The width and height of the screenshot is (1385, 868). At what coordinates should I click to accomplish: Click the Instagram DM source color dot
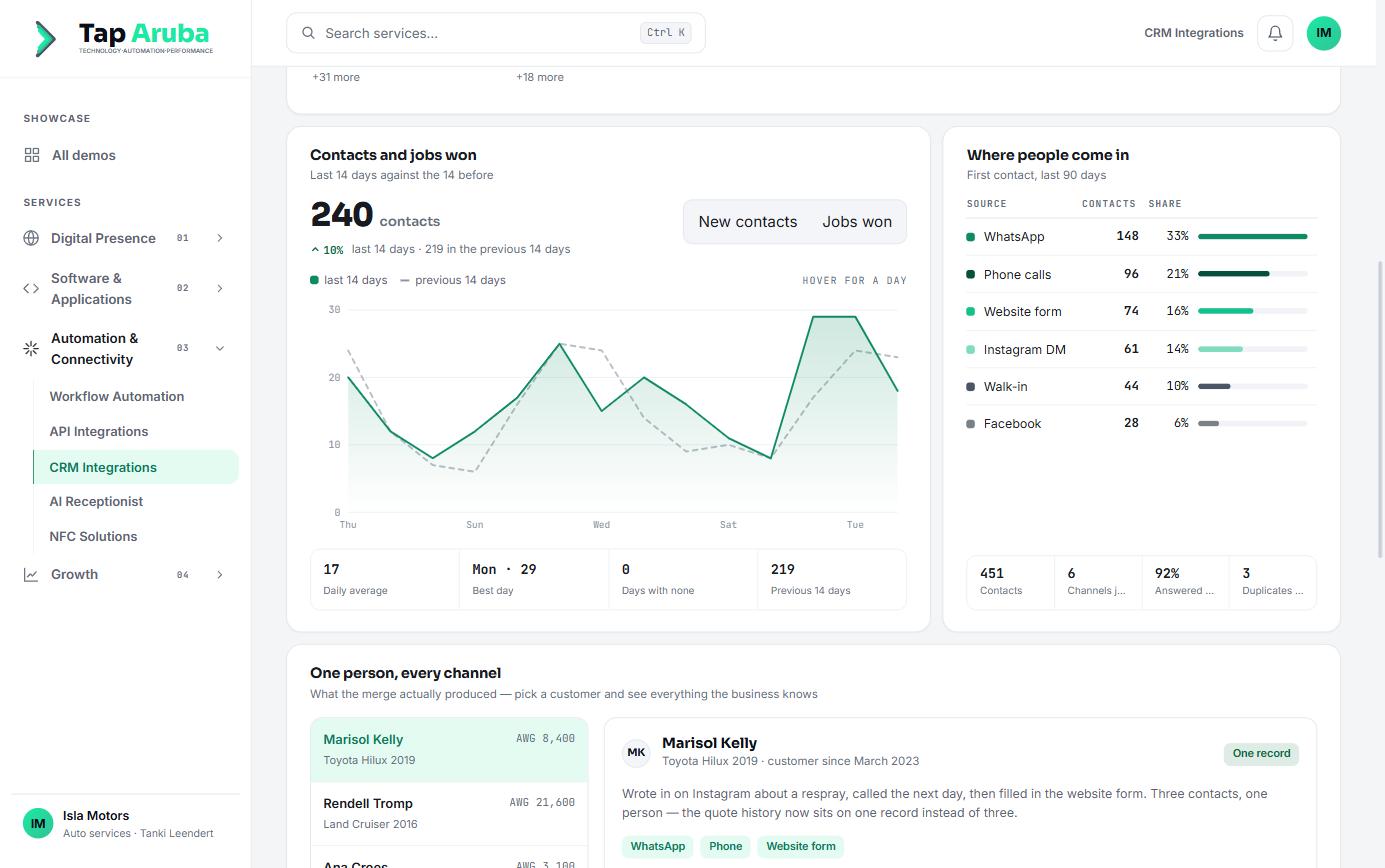point(970,349)
